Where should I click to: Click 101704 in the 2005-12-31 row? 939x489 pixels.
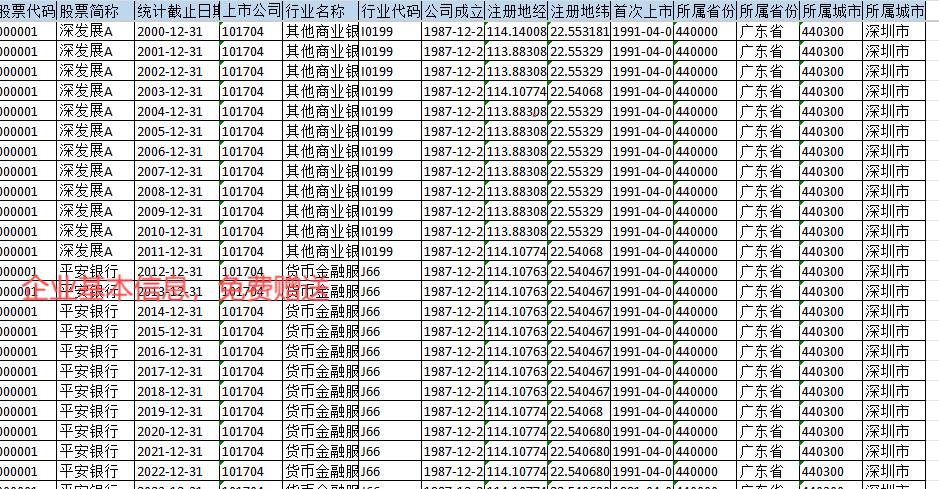pos(251,132)
